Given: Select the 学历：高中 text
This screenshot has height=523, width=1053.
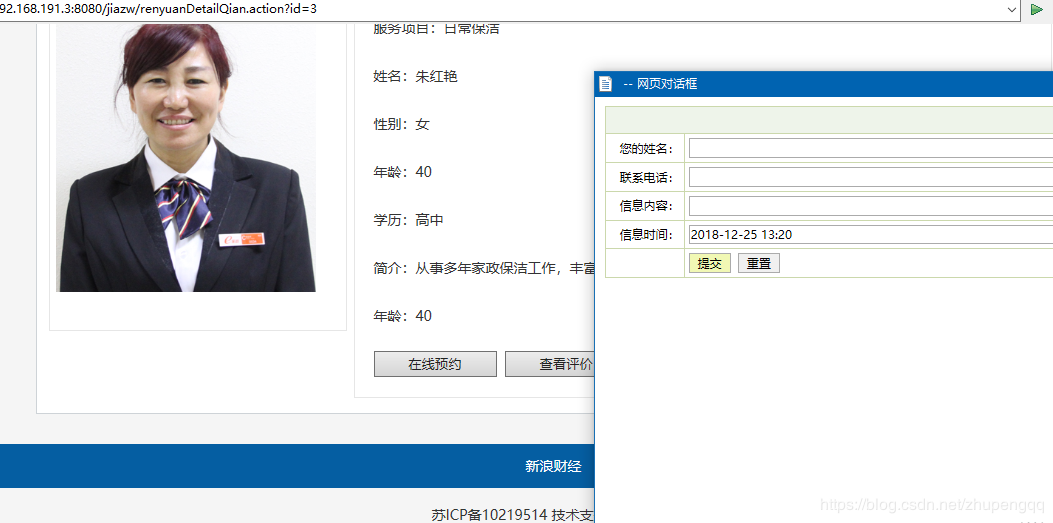Looking at the screenshot, I should pyautogui.click(x=408, y=220).
